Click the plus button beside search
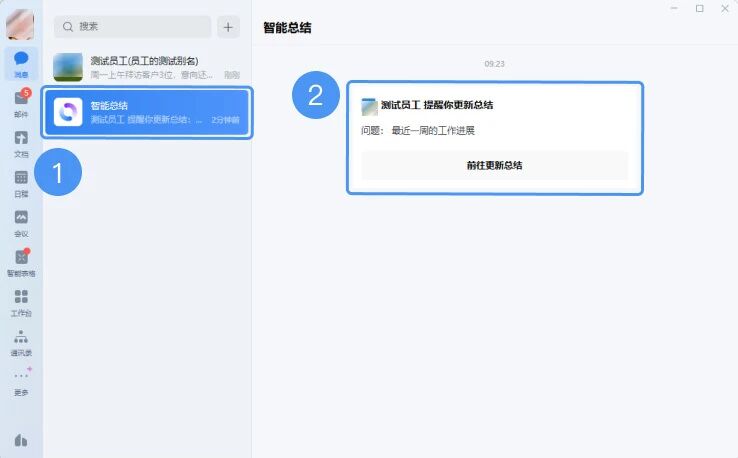The height and width of the screenshot is (458, 738). pos(229,27)
